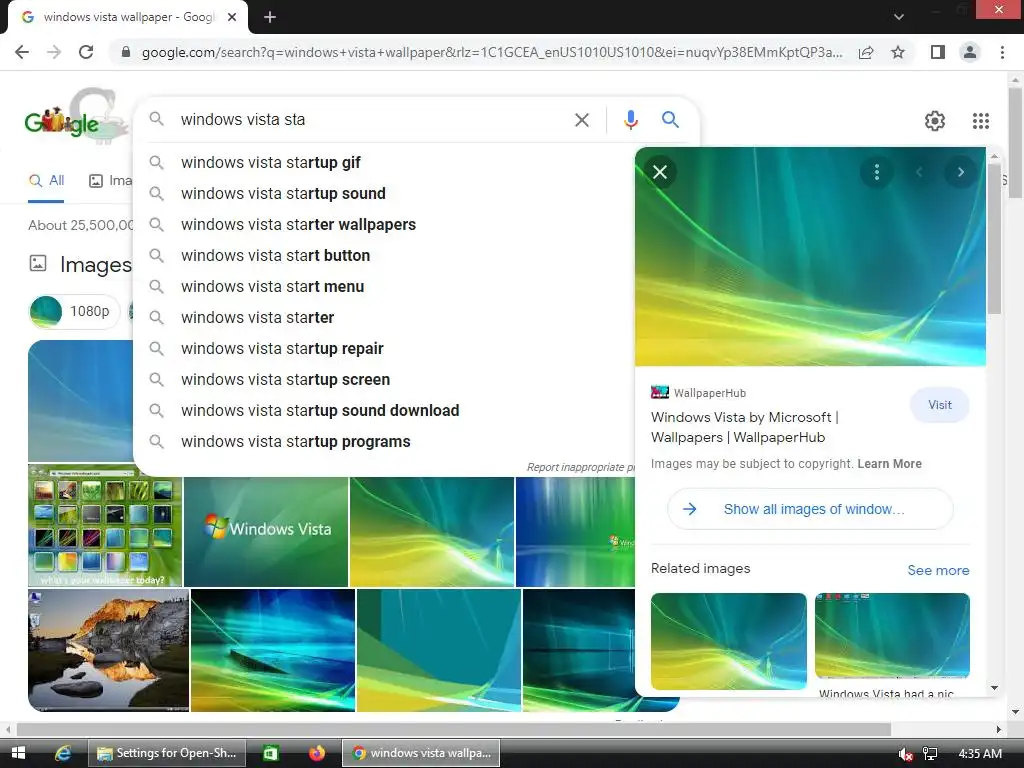1024x768 pixels.
Task: Submit search with the blue magnifier
Action: coord(670,120)
